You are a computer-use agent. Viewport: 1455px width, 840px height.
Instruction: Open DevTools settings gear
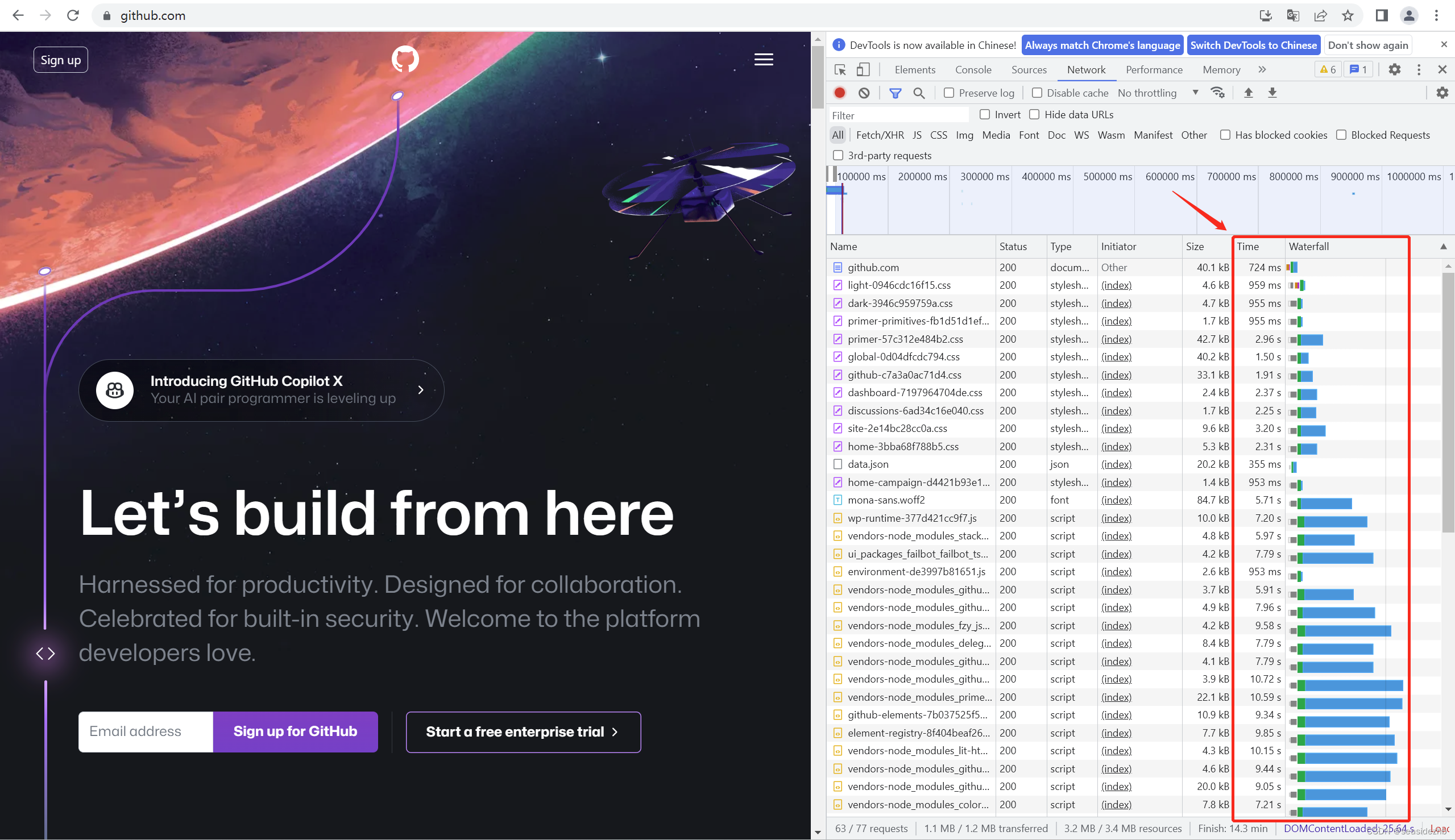pos(1394,70)
